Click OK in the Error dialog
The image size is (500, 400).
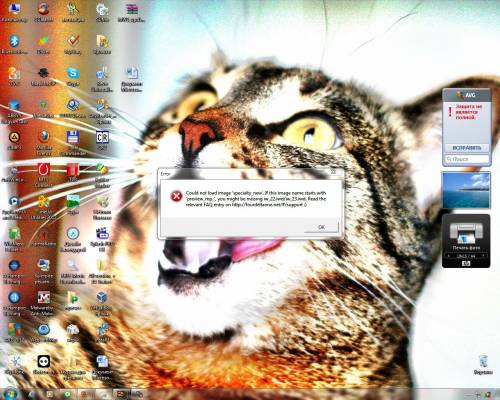coord(321,227)
